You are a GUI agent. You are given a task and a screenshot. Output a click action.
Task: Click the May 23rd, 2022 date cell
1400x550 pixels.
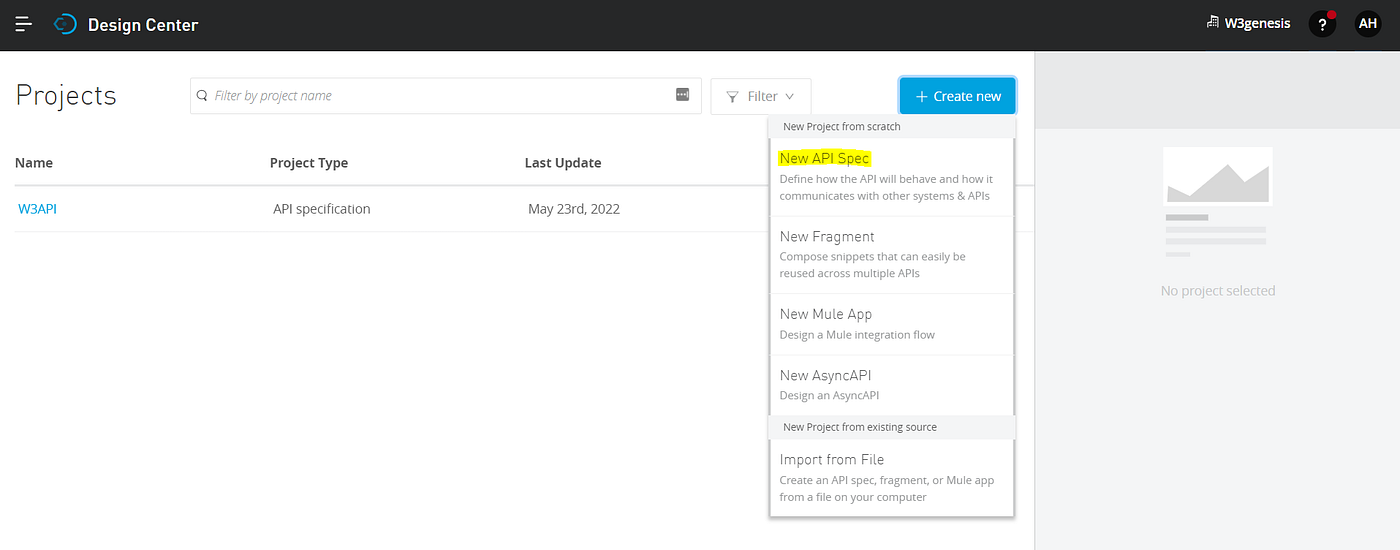click(574, 209)
